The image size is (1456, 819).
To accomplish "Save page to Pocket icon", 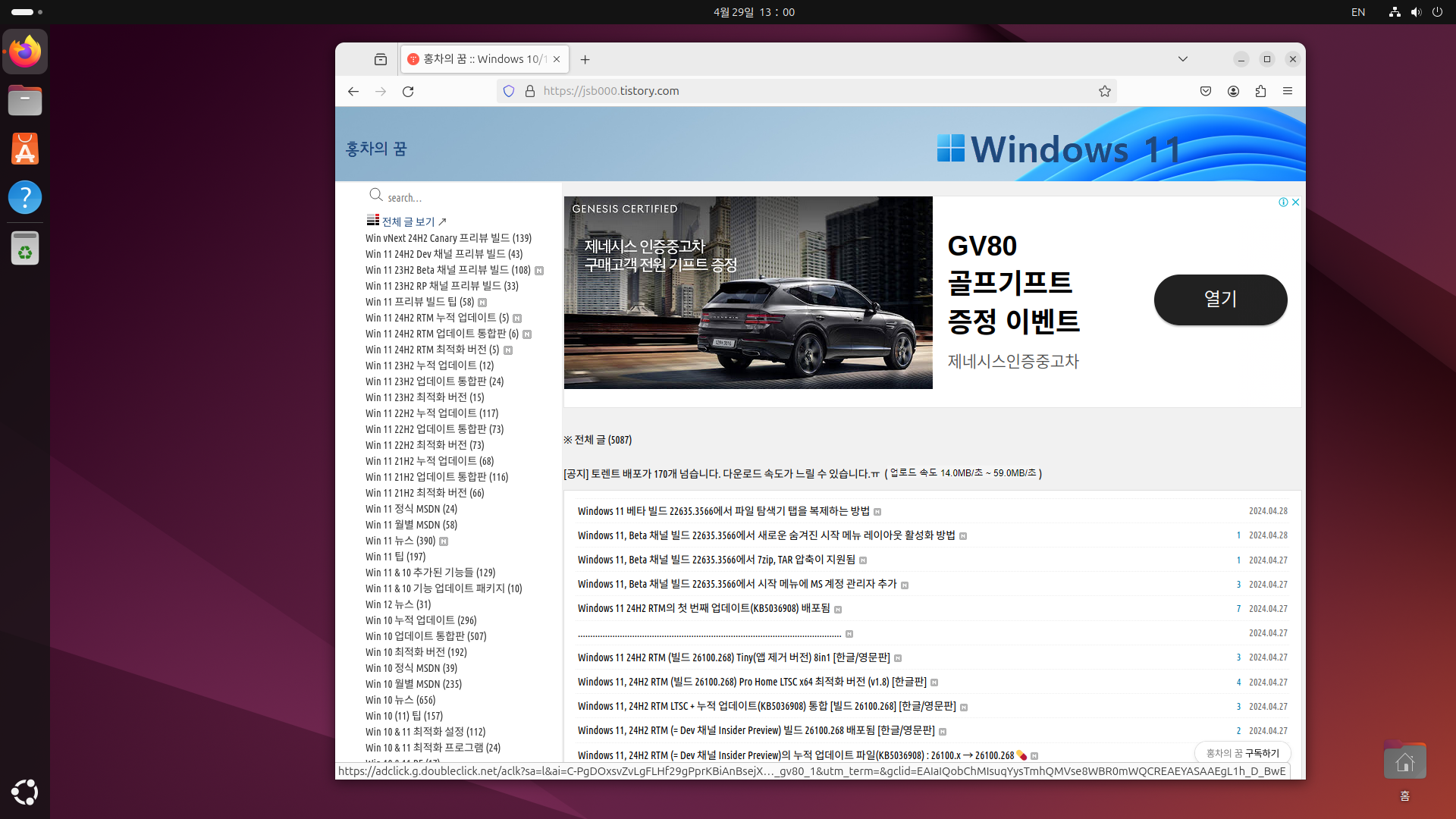I will click(x=1206, y=91).
